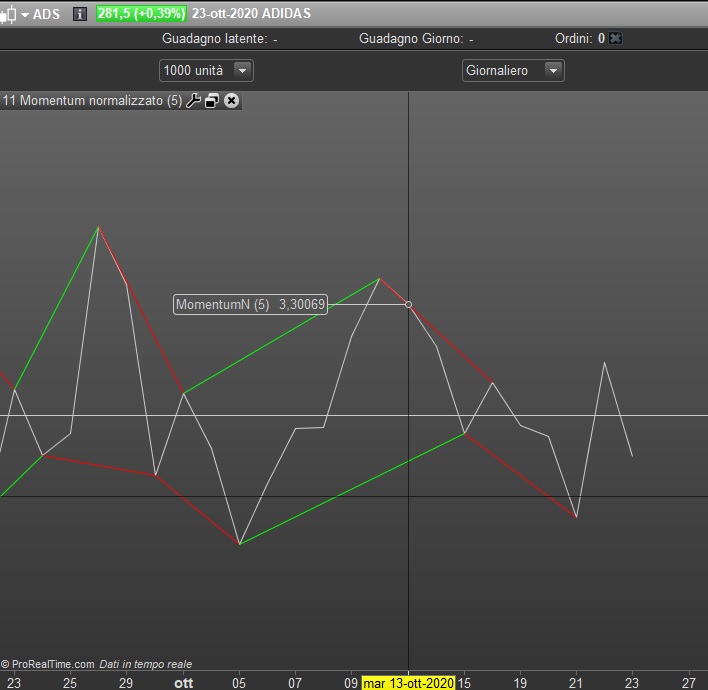Close the Momentum normalizzato indicator
This screenshot has height=690, width=708.
click(232, 100)
